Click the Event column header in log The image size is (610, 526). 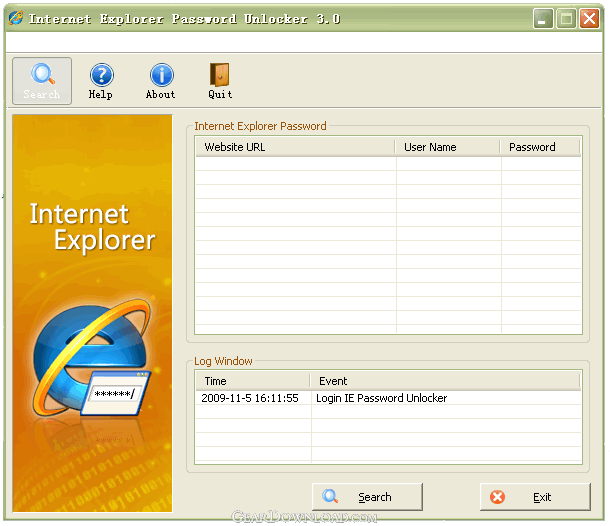pyautogui.click(x=445, y=381)
